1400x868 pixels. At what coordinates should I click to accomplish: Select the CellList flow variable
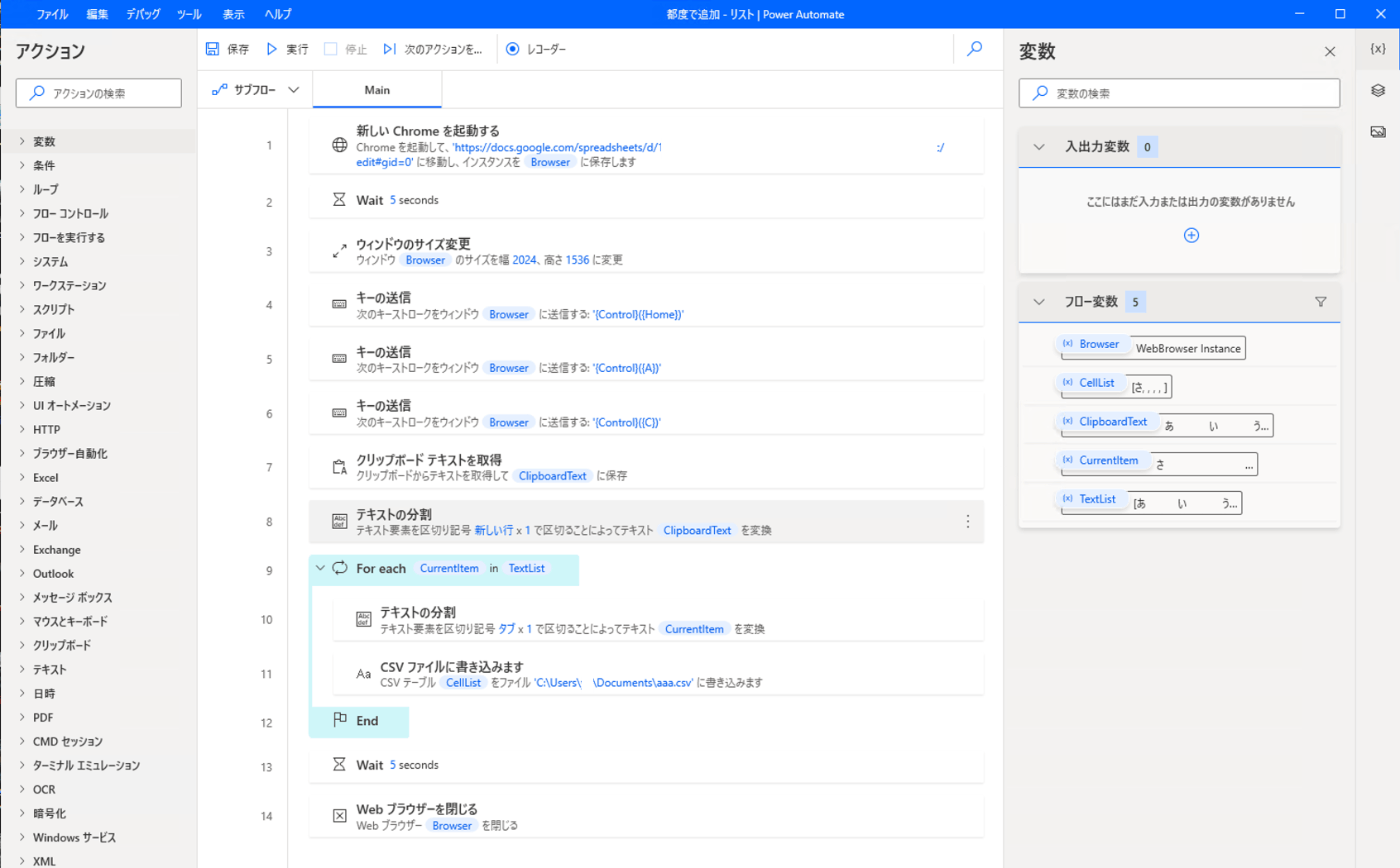pyautogui.click(x=1089, y=383)
